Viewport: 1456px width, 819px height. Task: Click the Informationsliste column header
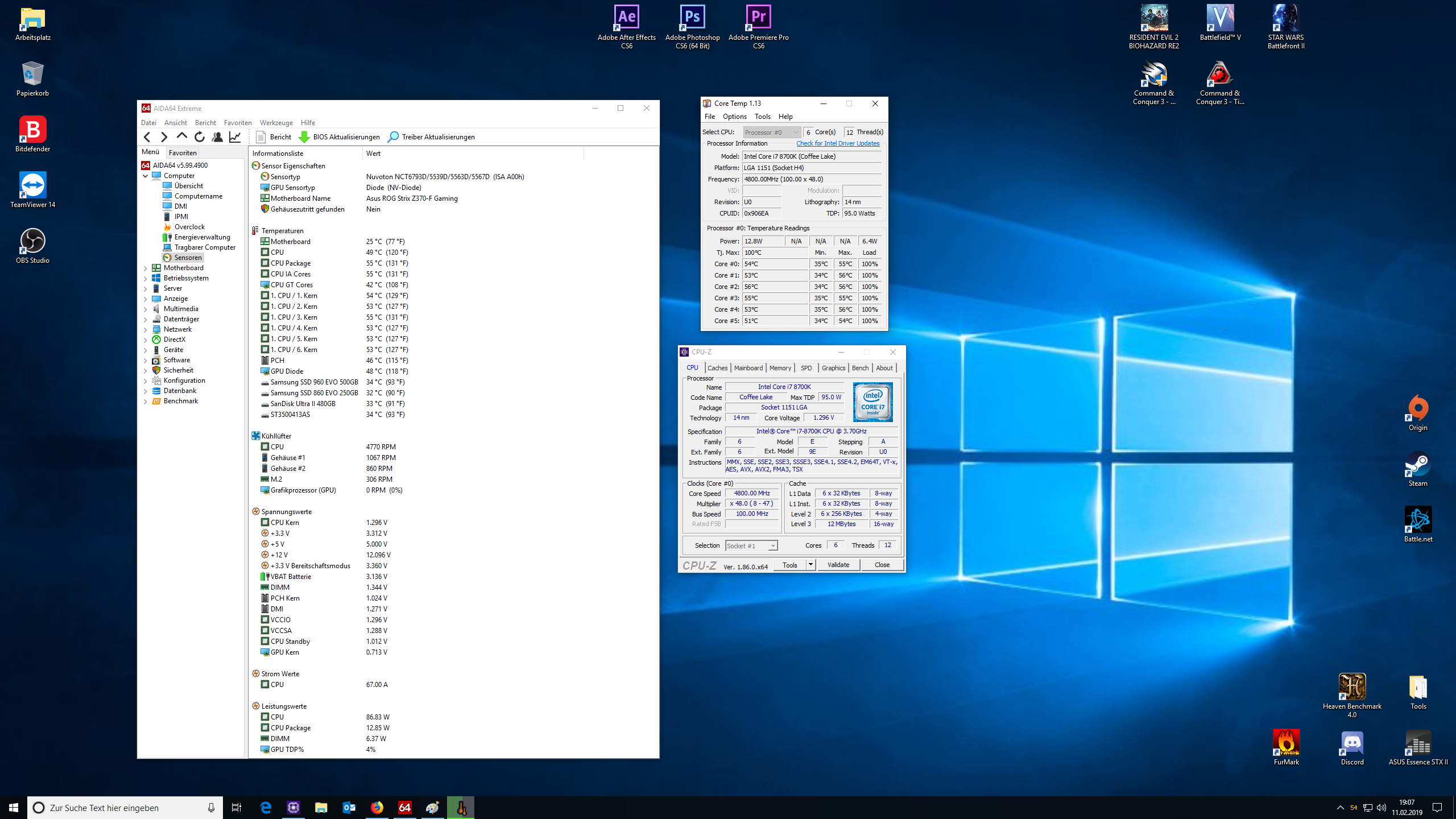tap(305, 153)
